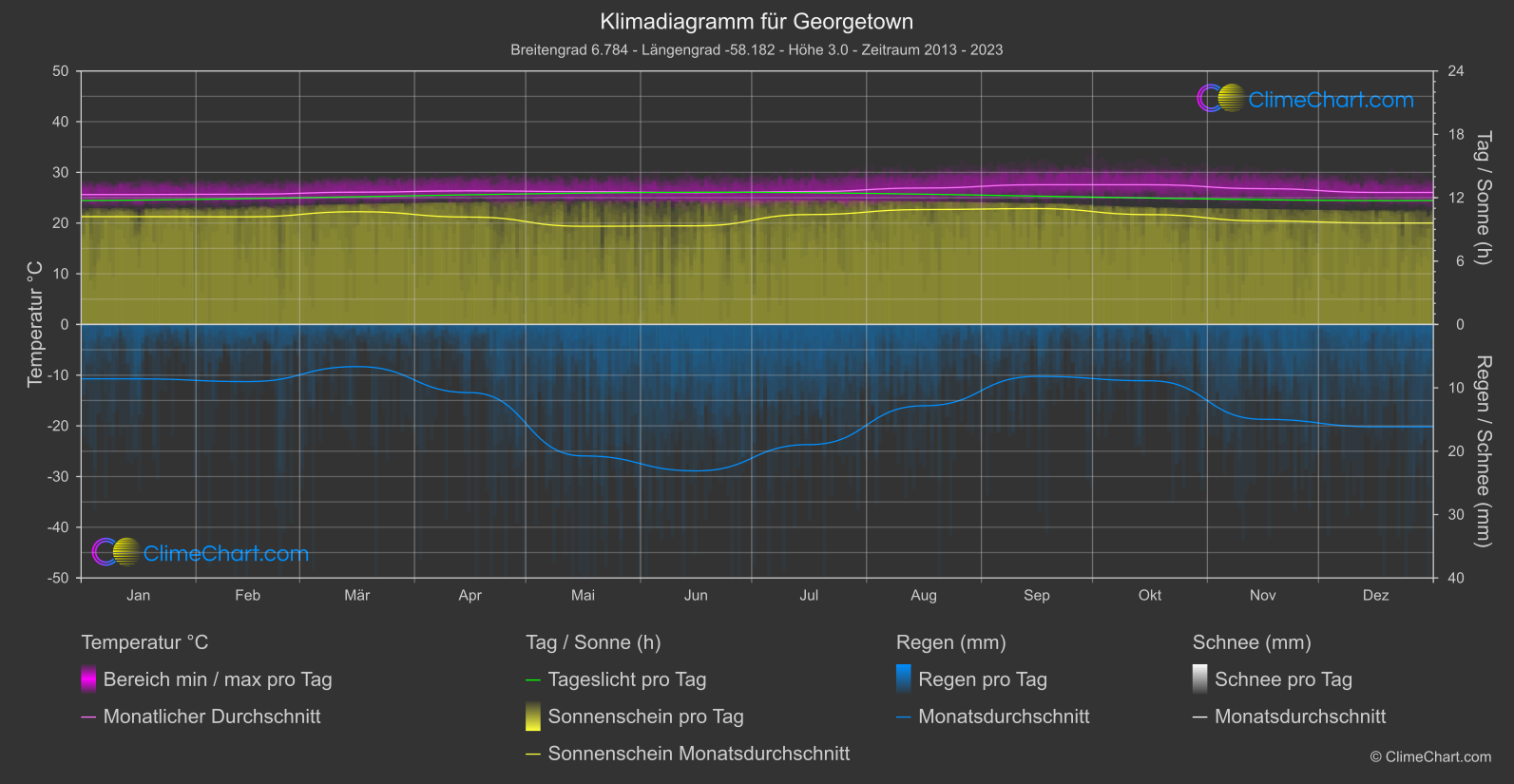The image size is (1514, 784).
Task: Click the yellow 'Sonnenschein pro Tag' swatch icon
Action: (533, 717)
